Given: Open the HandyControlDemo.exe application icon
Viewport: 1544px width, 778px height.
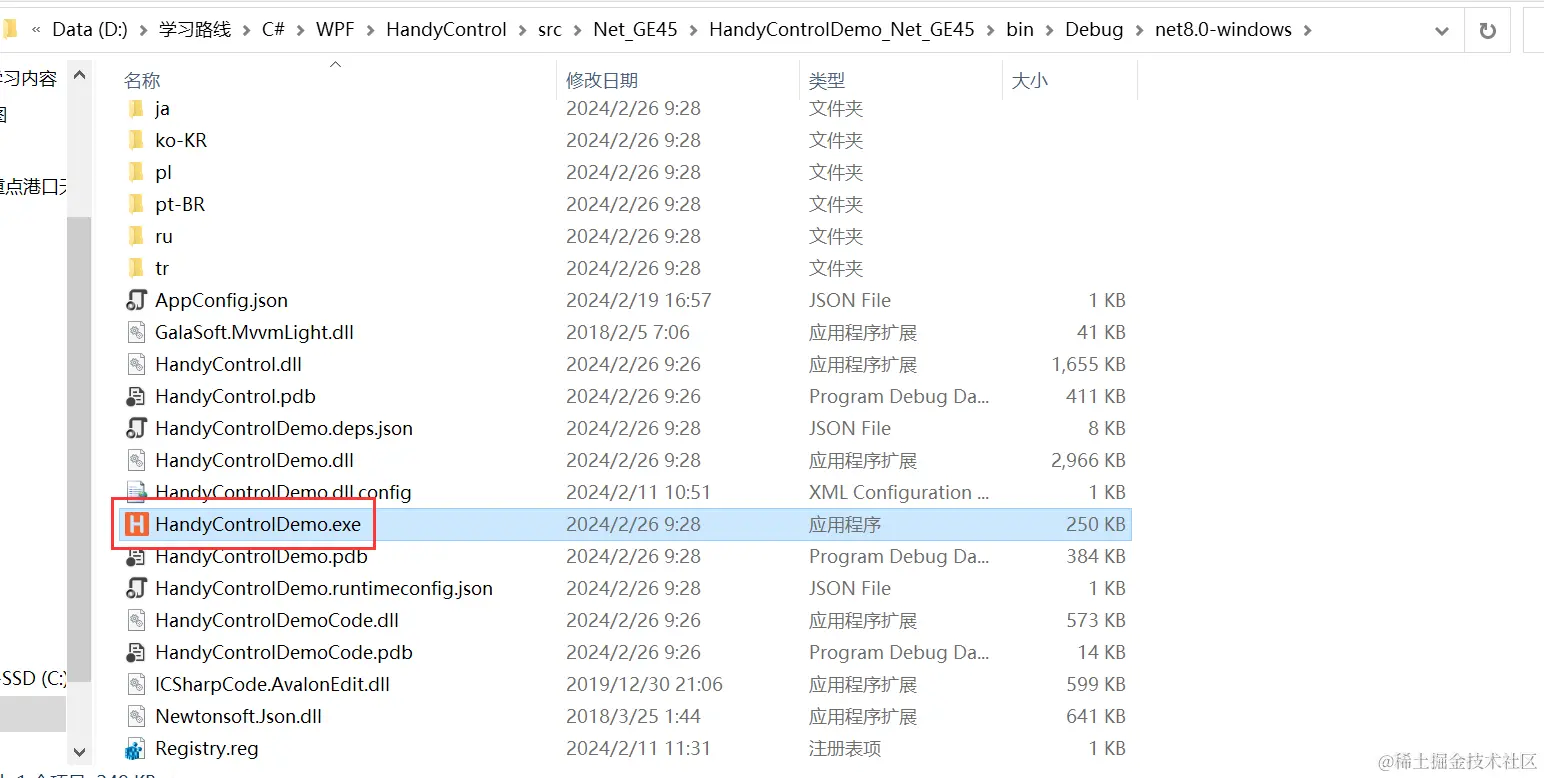Looking at the screenshot, I should (136, 524).
